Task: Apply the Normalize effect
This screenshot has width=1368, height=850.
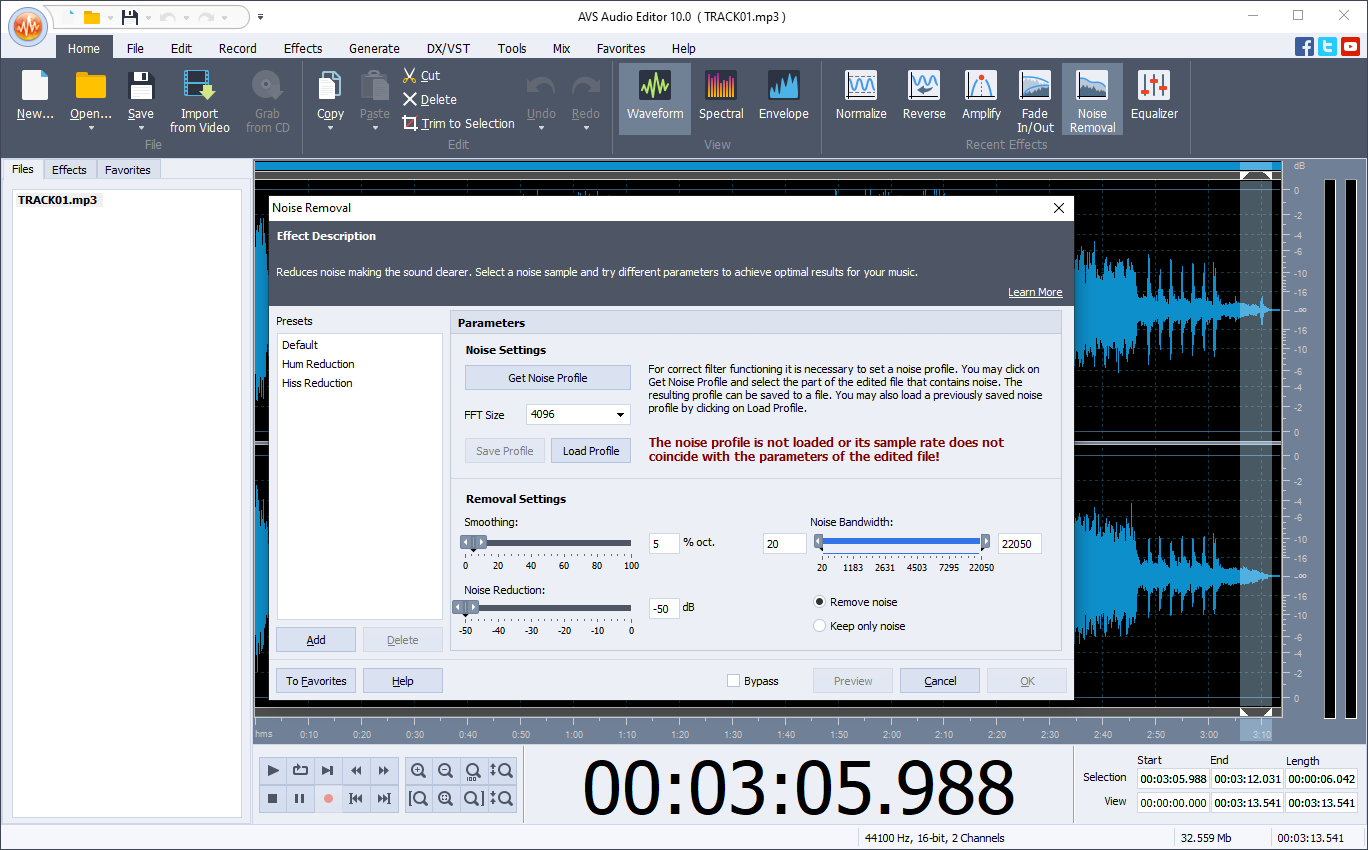Action: coord(861,97)
